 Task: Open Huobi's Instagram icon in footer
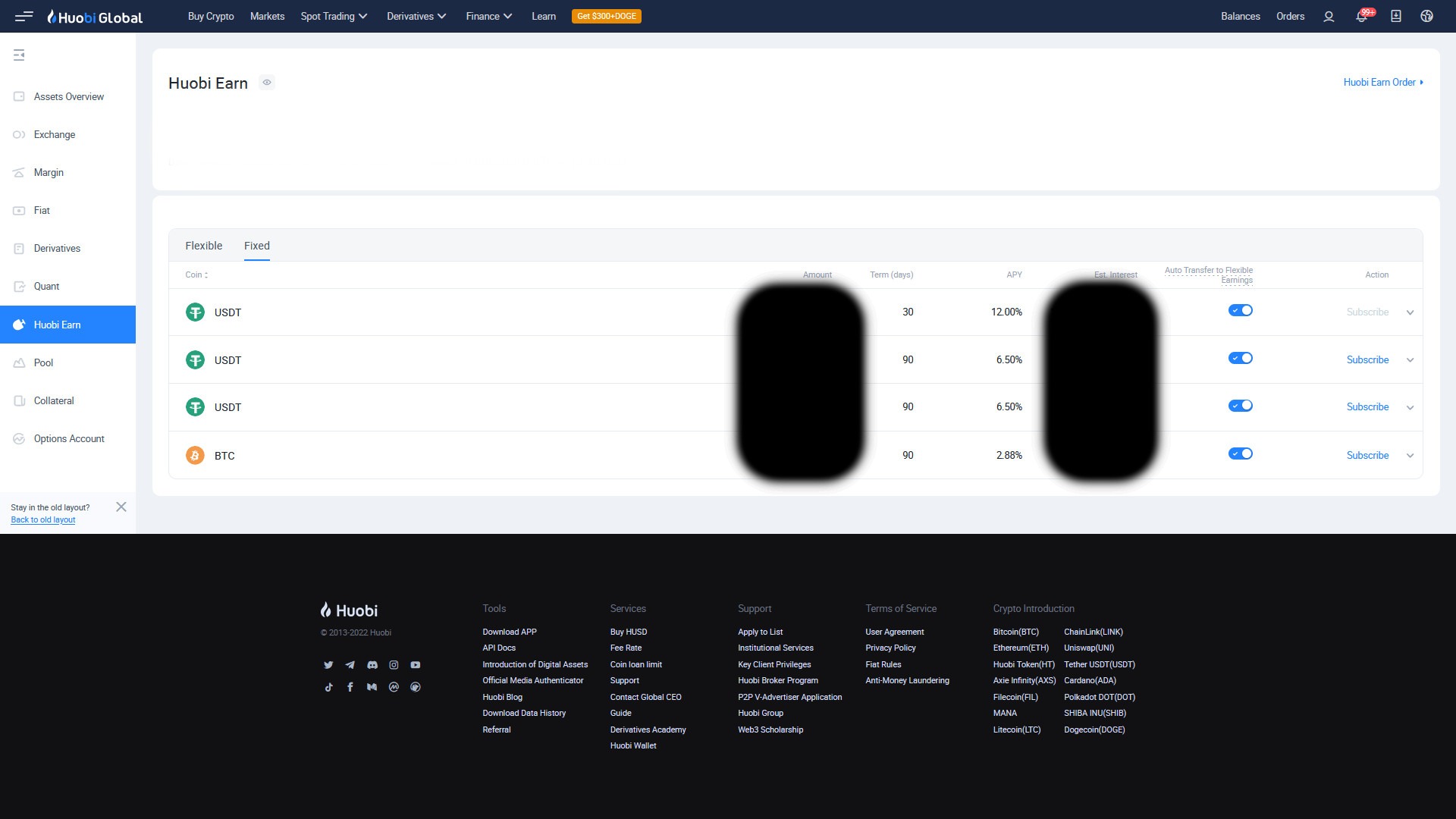(394, 665)
